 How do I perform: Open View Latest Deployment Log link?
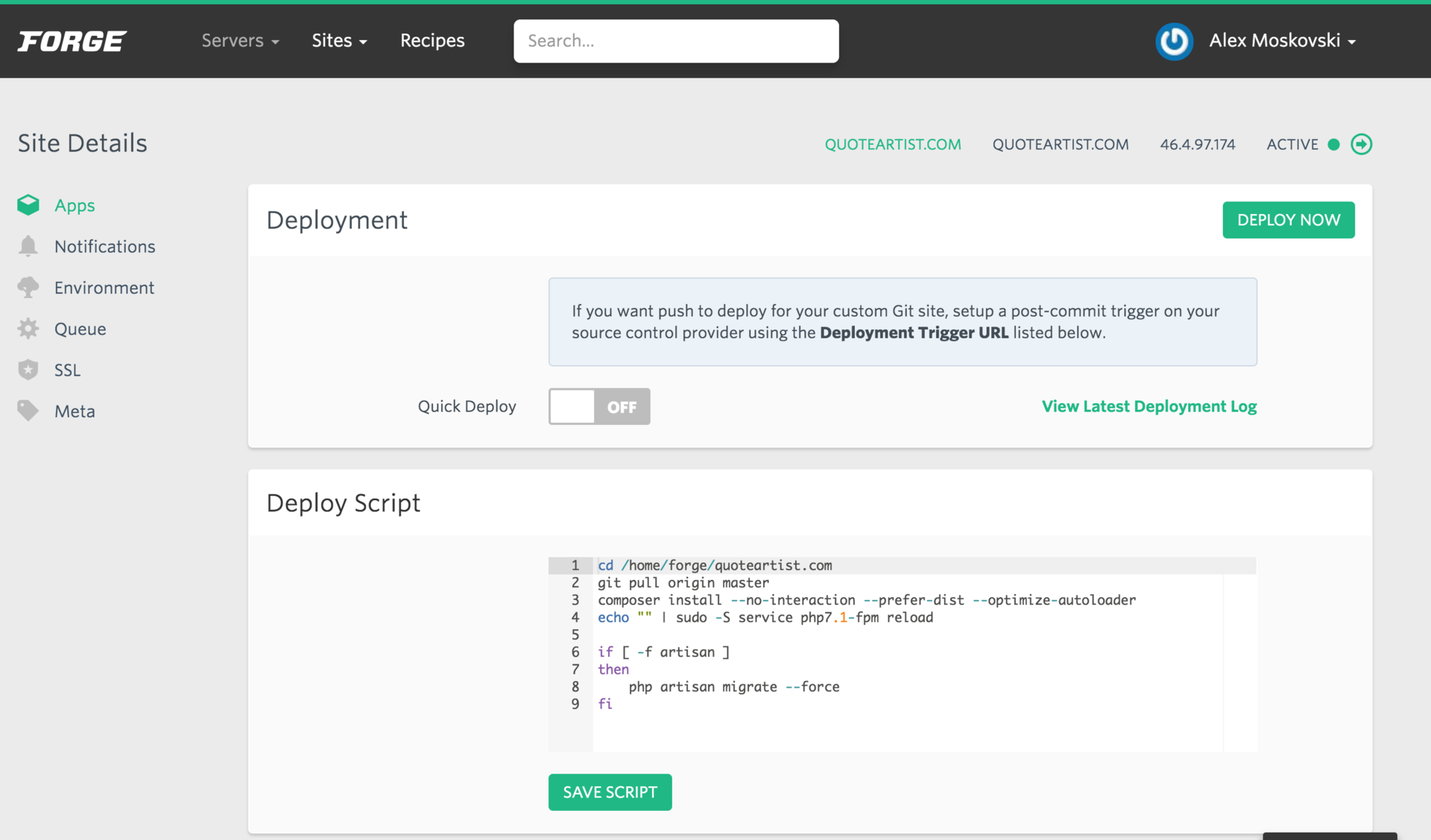tap(1149, 406)
